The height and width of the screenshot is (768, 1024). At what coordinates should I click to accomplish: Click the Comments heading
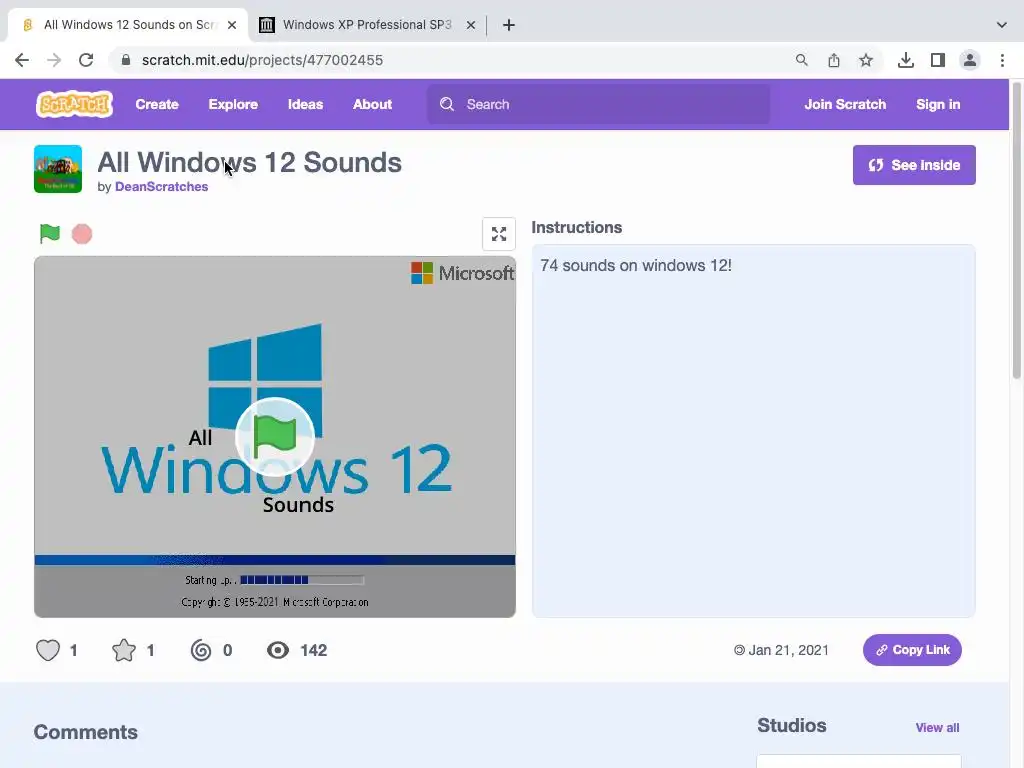tap(86, 732)
